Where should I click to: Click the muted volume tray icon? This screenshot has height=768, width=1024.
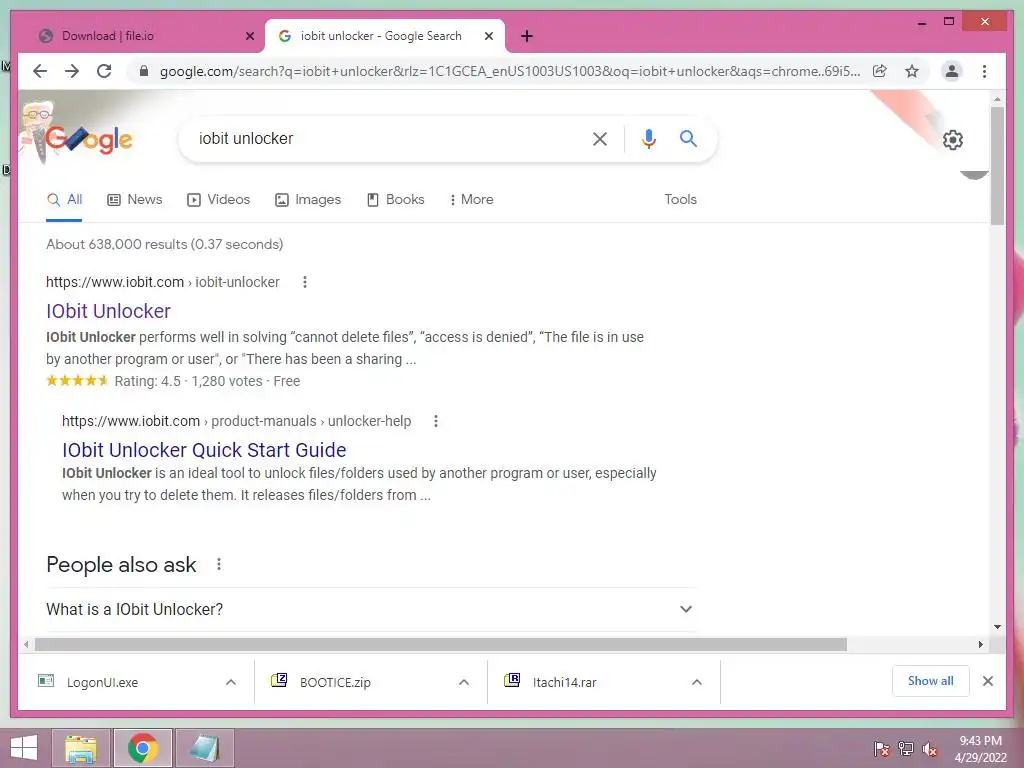[x=930, y=748]
